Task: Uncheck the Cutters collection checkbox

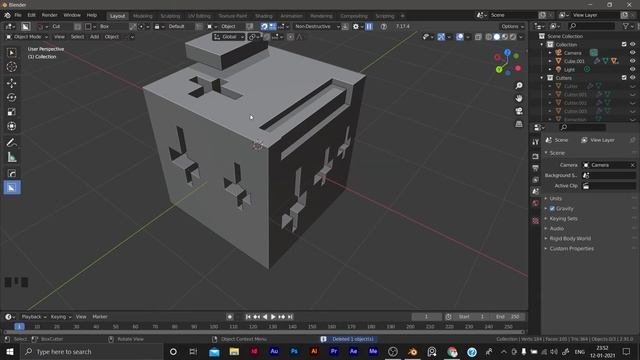Action: pyautogui.click(x=624, y=78)
